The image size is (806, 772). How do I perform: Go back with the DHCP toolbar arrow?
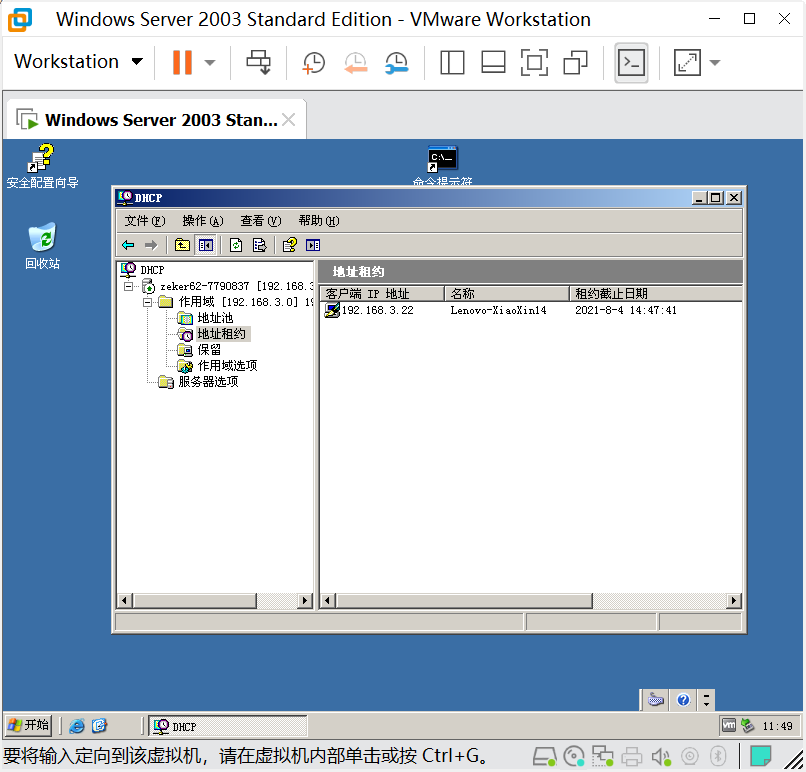129,245
